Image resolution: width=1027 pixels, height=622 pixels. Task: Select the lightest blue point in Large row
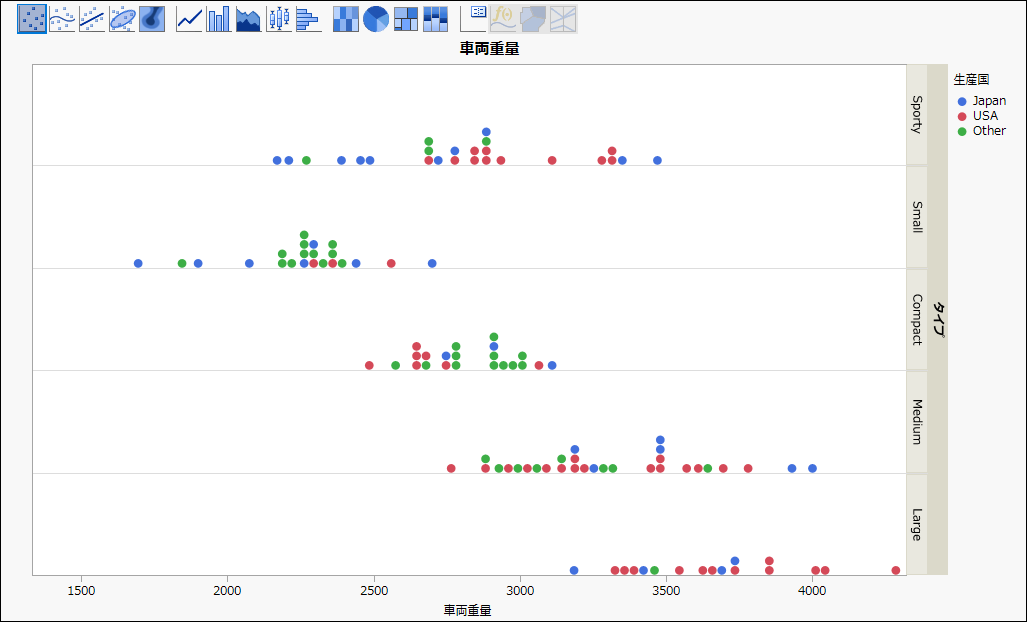574,570
